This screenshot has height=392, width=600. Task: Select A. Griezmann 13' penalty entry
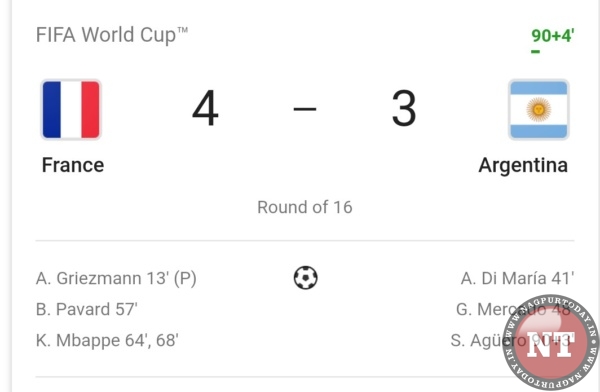116,278
